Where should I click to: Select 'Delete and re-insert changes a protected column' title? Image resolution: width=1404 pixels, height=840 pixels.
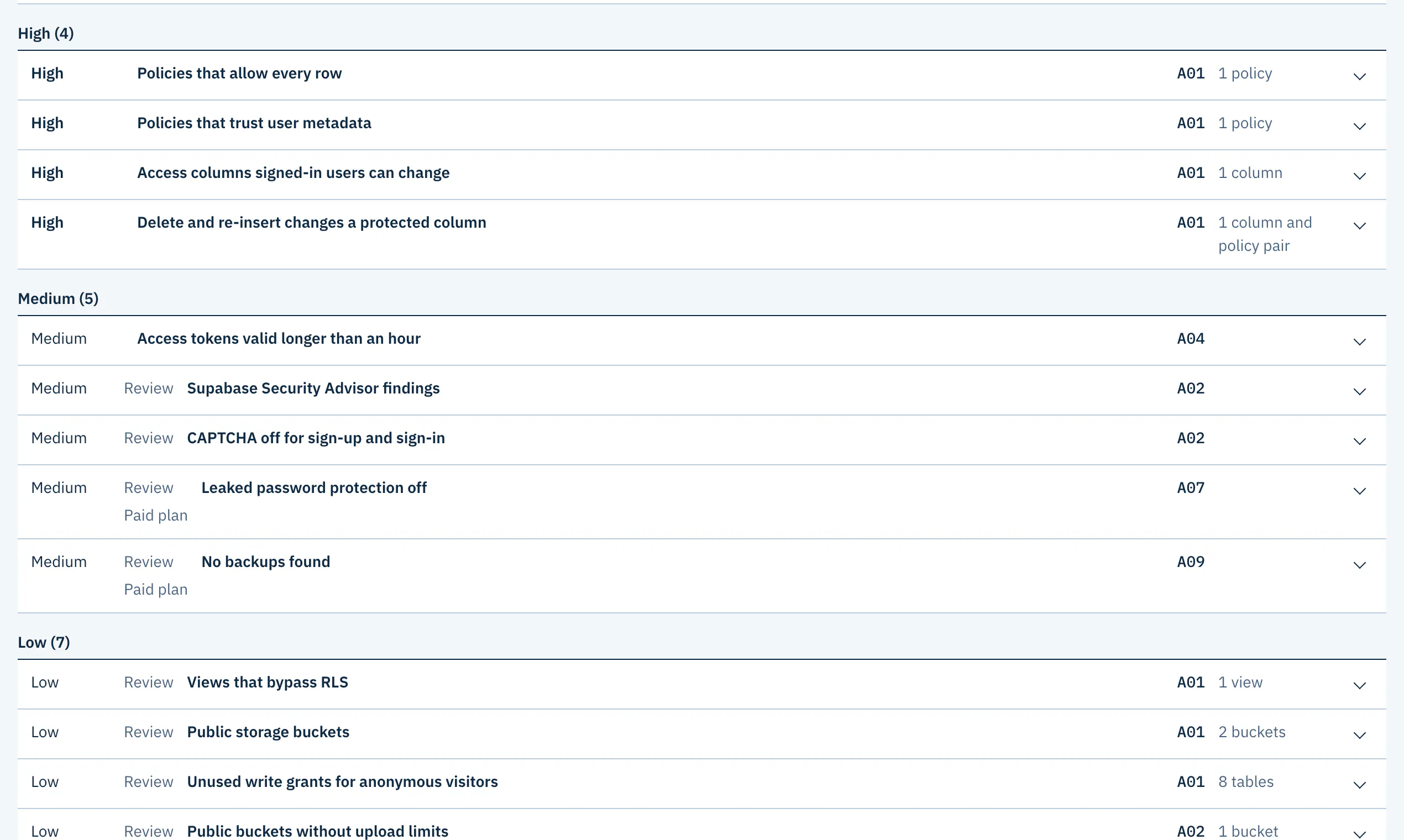(311, 223)
